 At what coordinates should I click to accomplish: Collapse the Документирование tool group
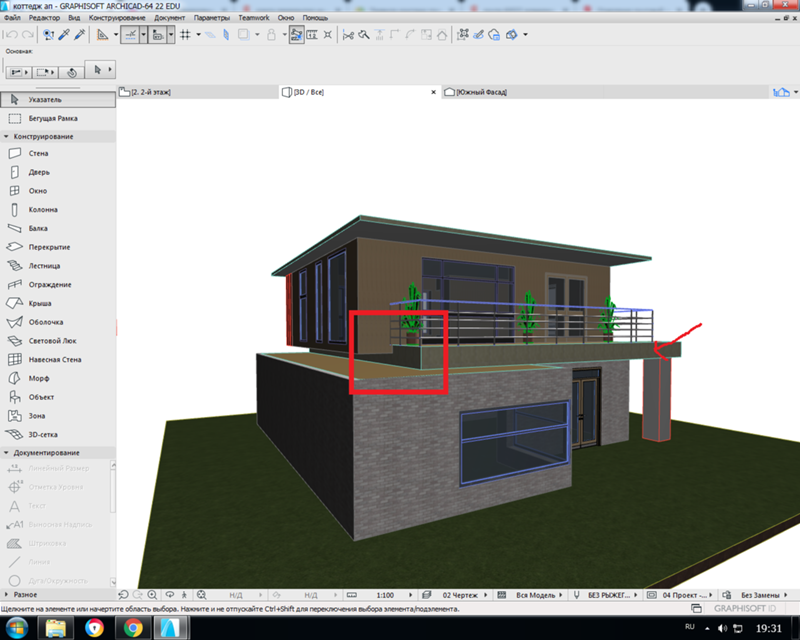click(7, 453)
